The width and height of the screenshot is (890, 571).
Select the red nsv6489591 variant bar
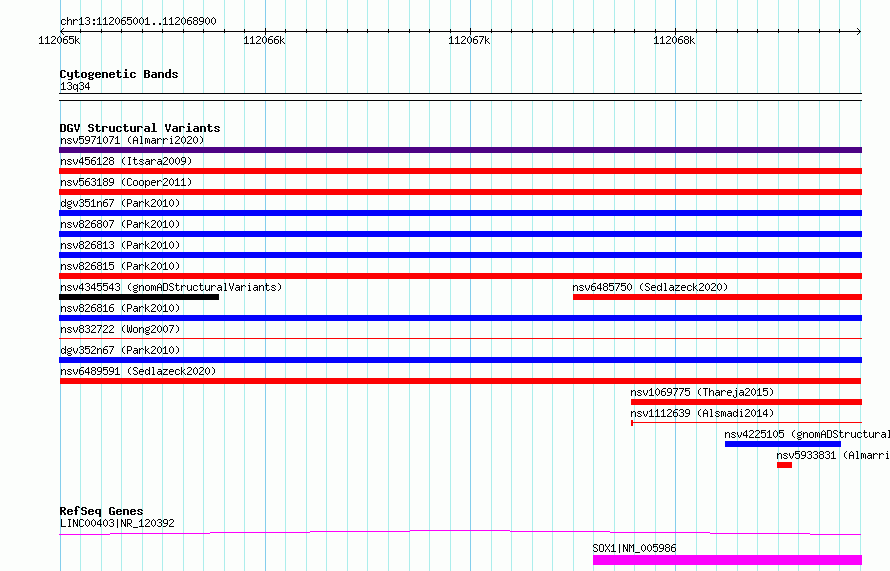click(460, 381)
